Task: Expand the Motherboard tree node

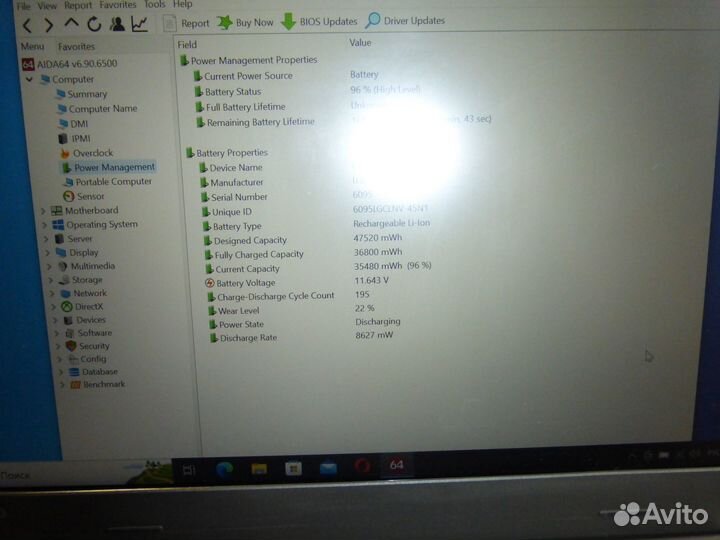Action: [x=43, y=211]
